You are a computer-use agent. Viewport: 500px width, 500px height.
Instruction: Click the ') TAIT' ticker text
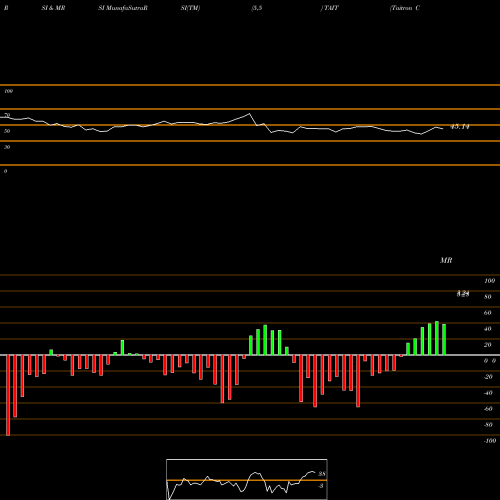(x=329, y=8)
